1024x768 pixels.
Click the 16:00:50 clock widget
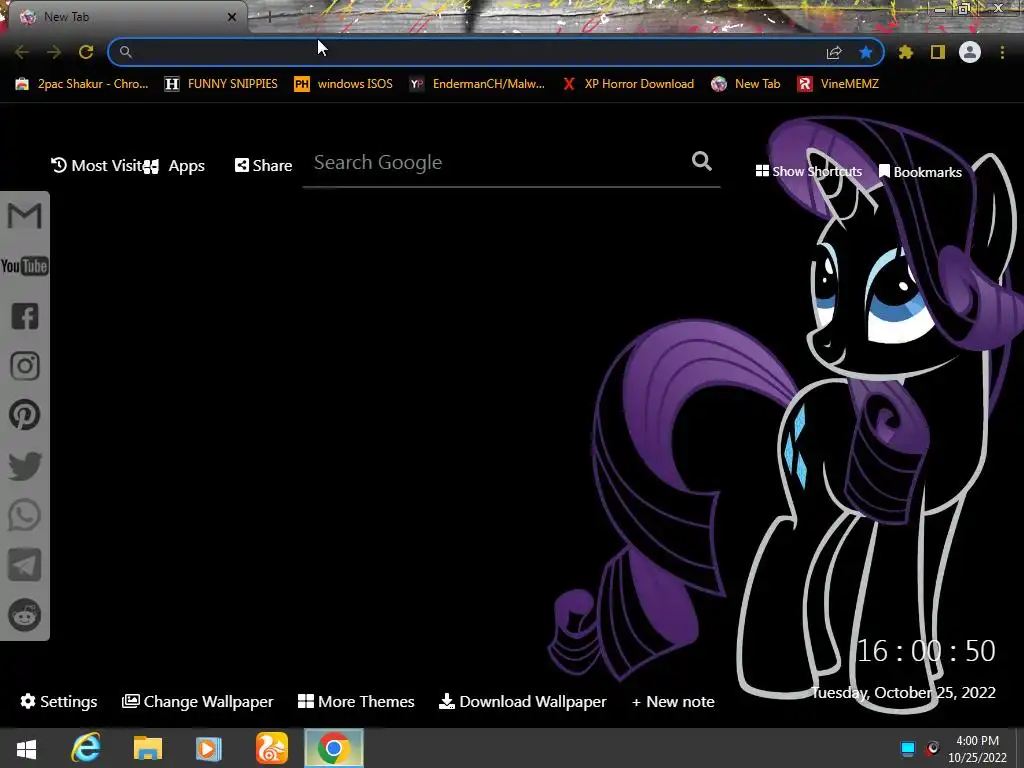pos(926,650)
